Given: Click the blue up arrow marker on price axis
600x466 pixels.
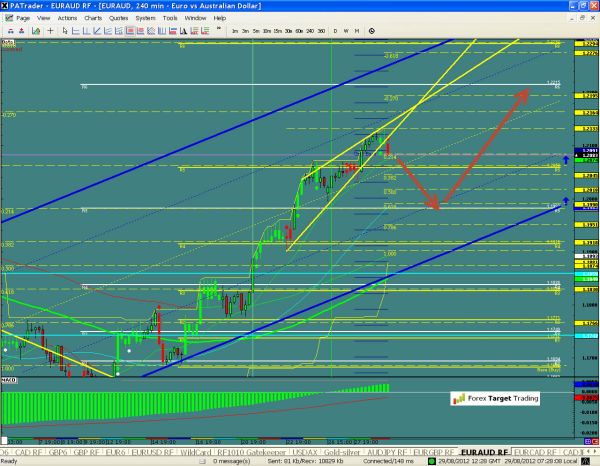Looking at the screenshot, I should pyautogui.click(x=566, y=159).
